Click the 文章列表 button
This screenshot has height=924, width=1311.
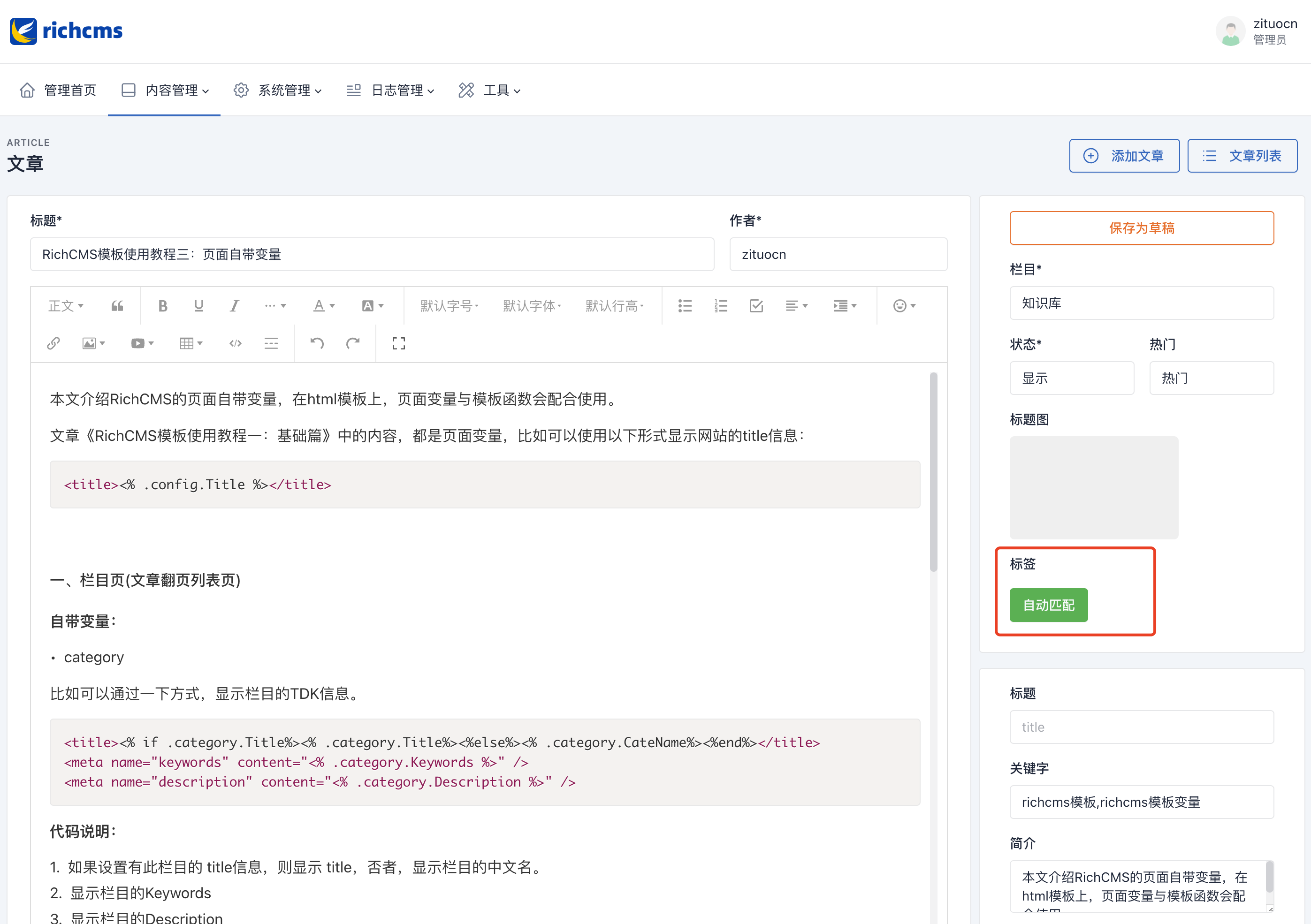click(x=1242, y=156)
